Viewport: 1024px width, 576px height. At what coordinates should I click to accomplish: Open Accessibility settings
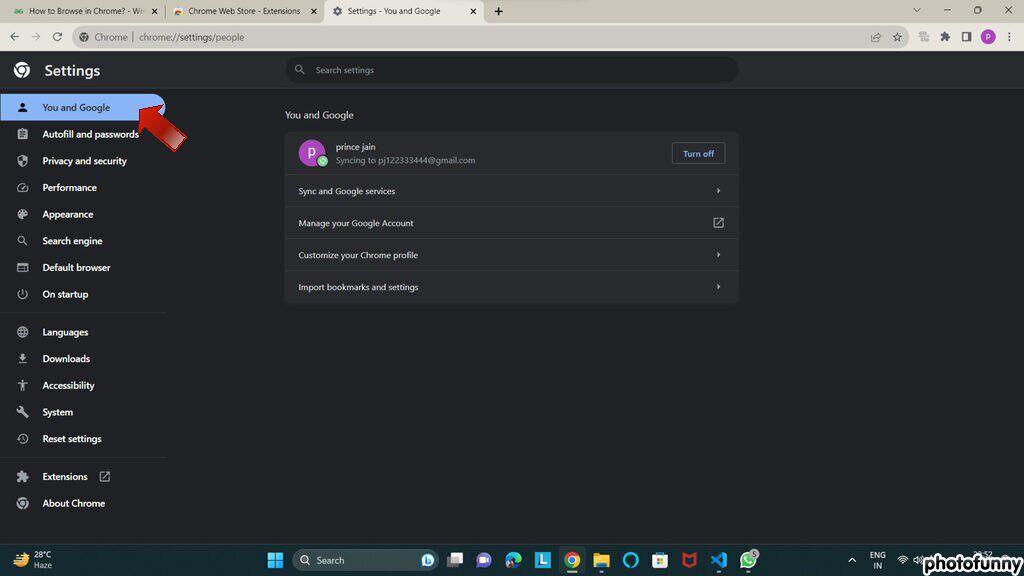pos(82,386)
